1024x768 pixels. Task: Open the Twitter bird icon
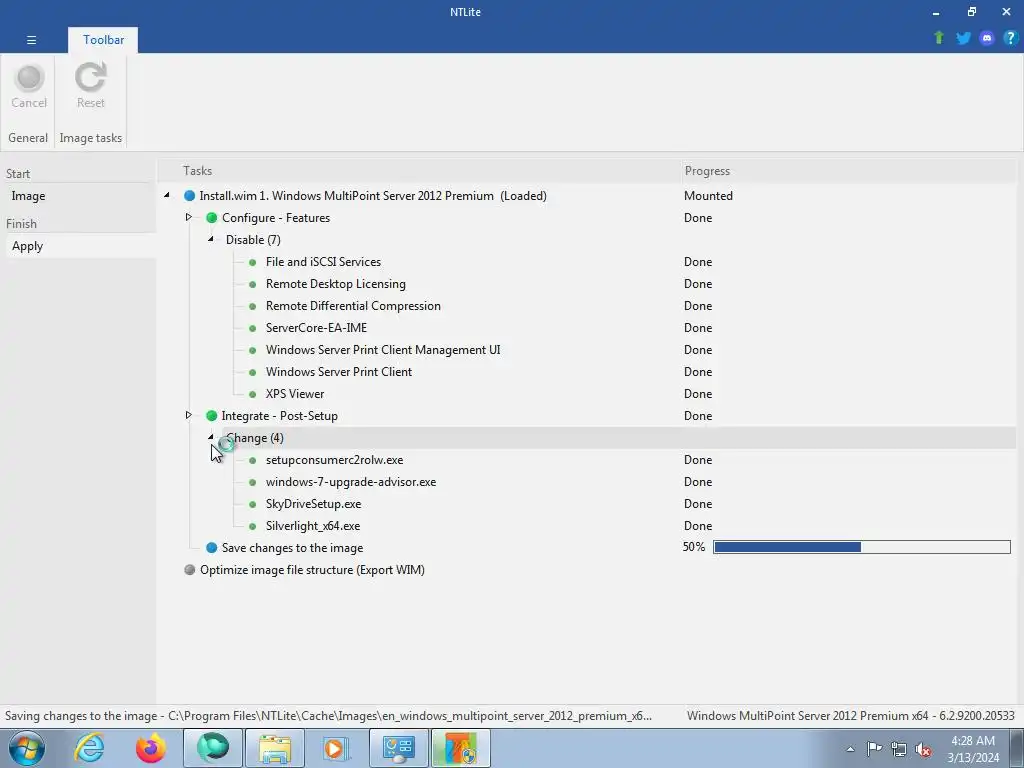coord(963,38)
